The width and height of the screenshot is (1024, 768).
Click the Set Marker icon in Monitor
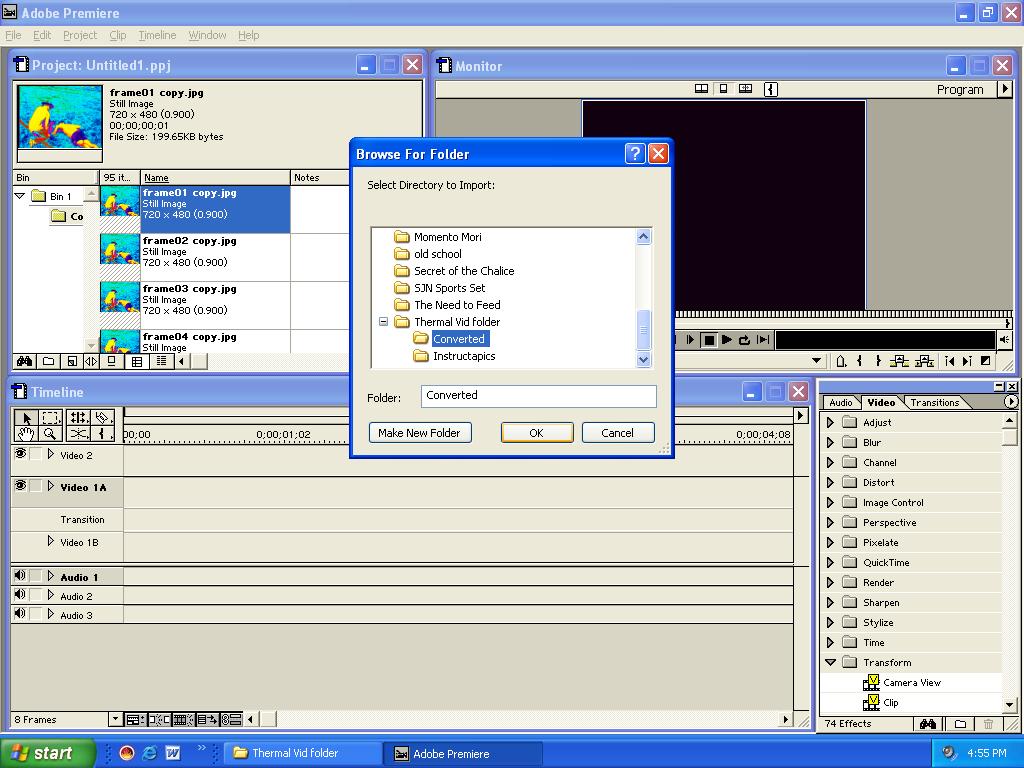coord(841,360)
